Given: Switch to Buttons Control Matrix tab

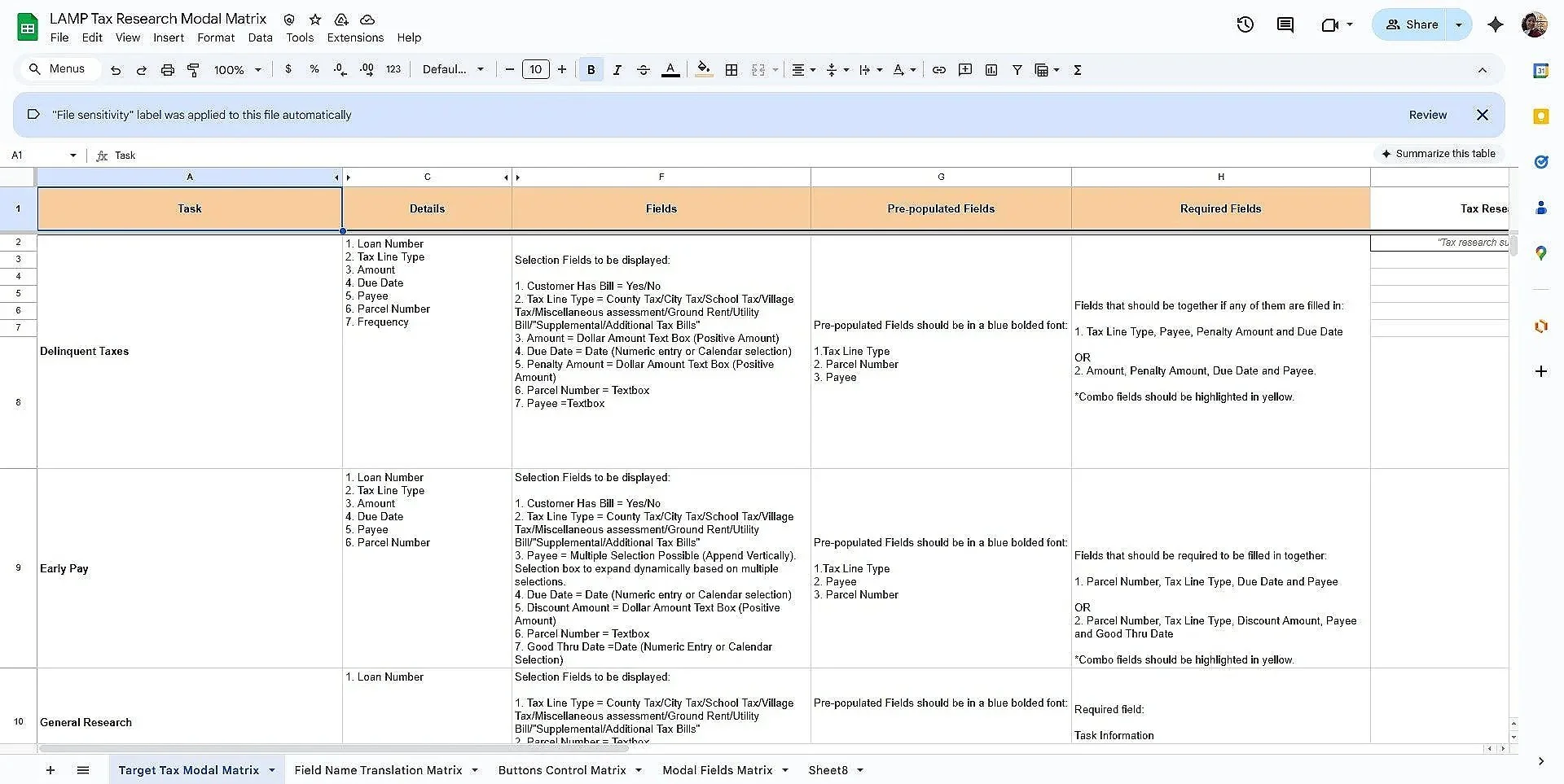Looking at the screenshot, I should [x=562, y=770].
